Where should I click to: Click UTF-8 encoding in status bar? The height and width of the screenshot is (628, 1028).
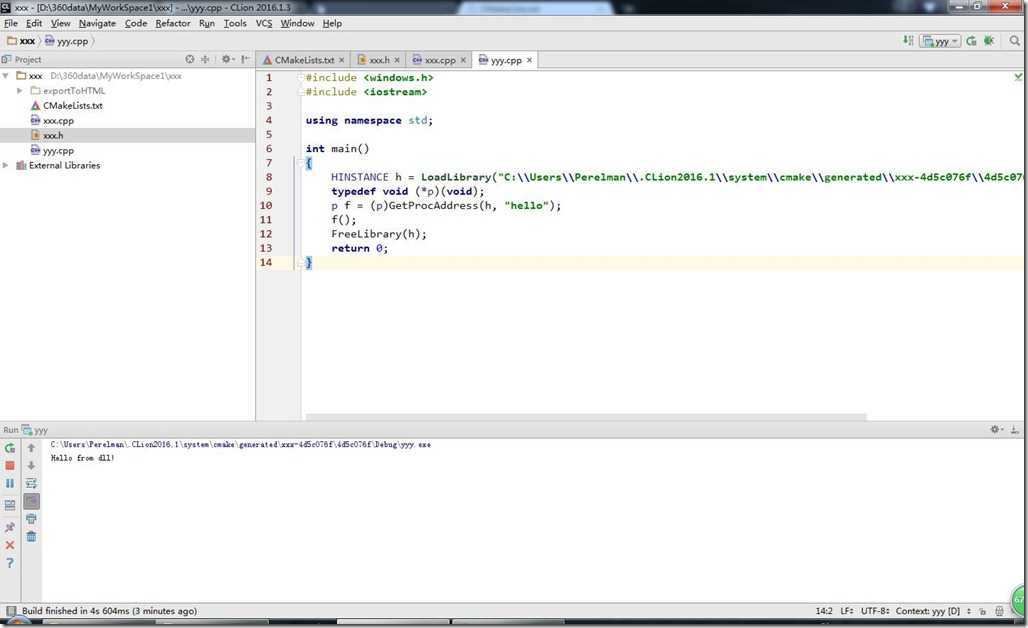875,611
